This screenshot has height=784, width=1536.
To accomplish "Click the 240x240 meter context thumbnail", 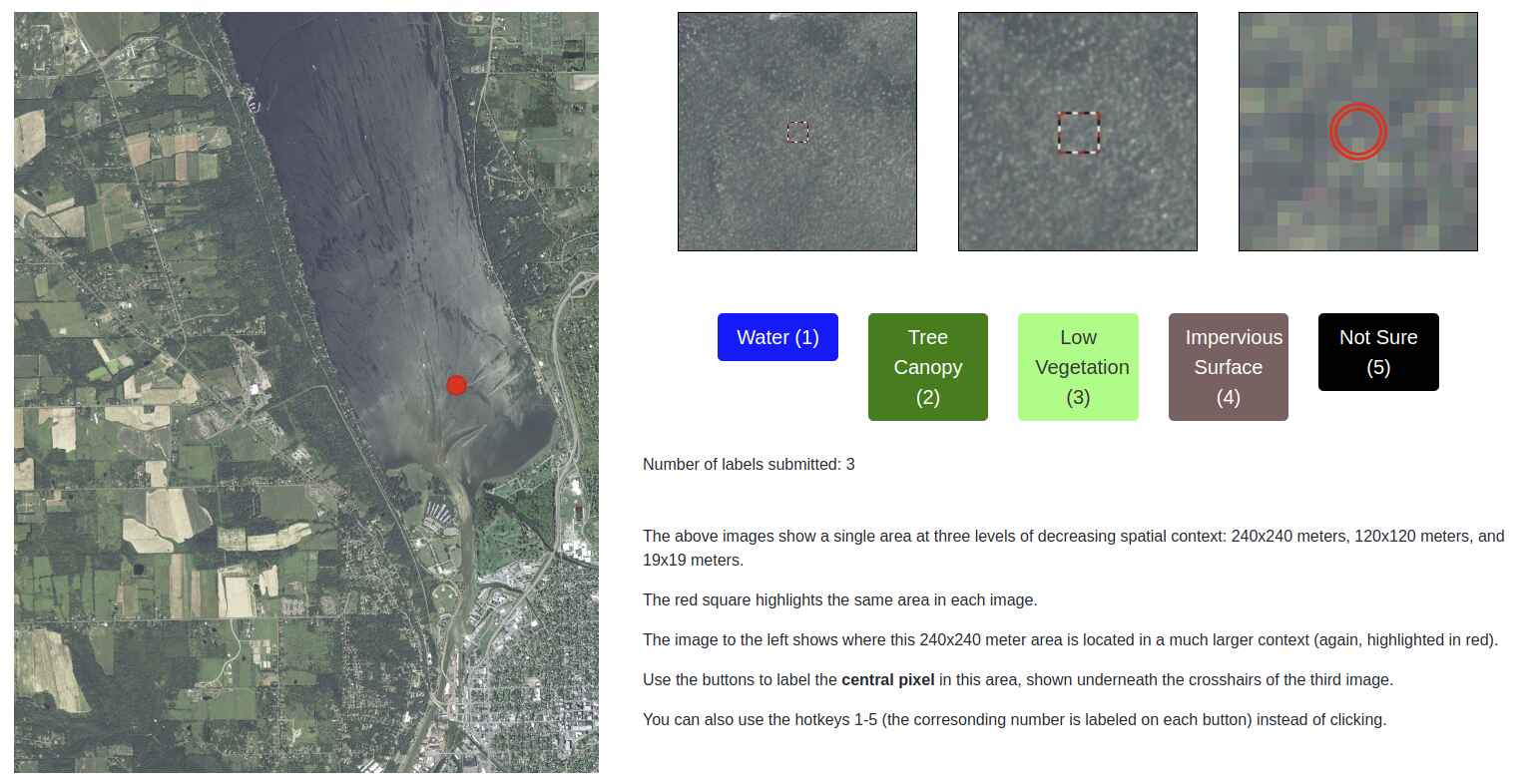I will click(797, 132).
